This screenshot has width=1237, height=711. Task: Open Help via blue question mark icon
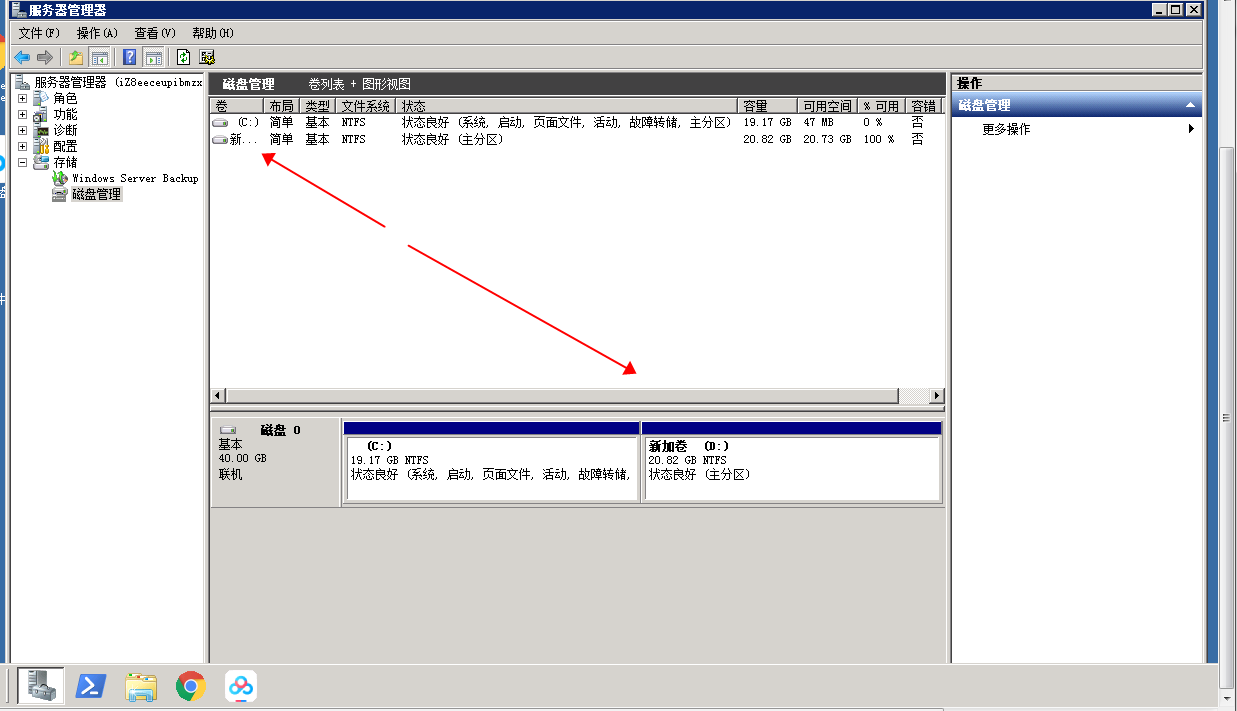pyautogui.click(x=130, y=57)
